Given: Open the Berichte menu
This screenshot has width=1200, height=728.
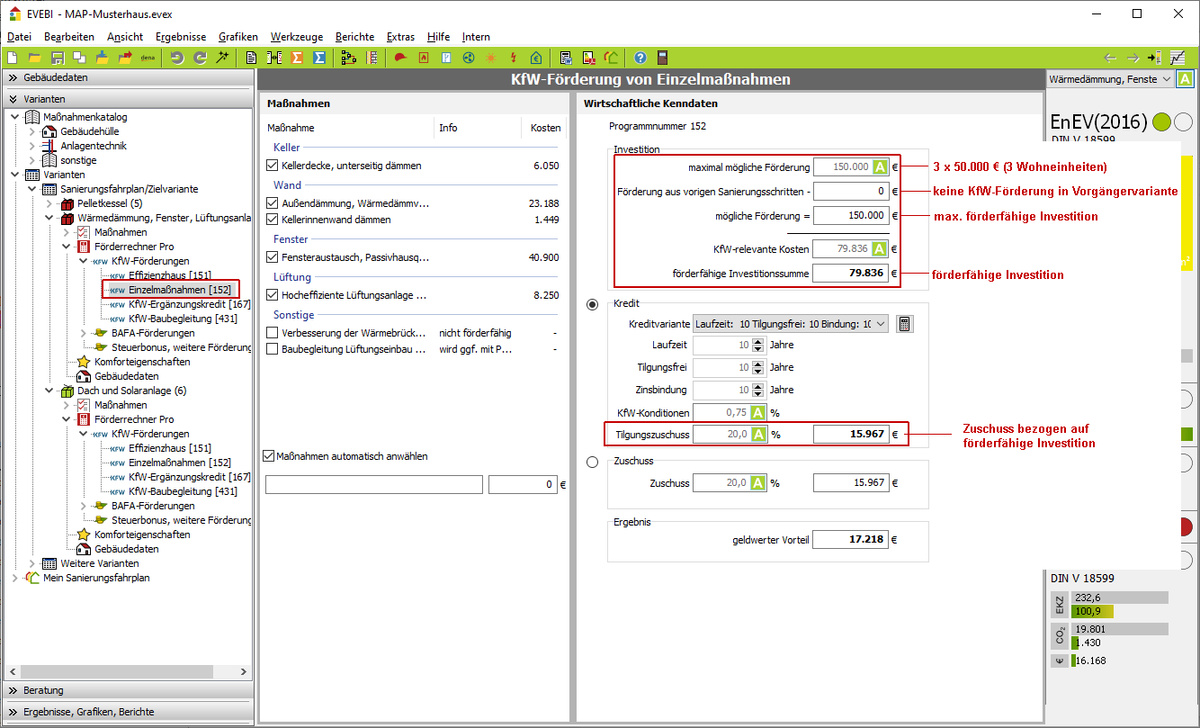Looking at the screenshot, I should coord(355,37).
